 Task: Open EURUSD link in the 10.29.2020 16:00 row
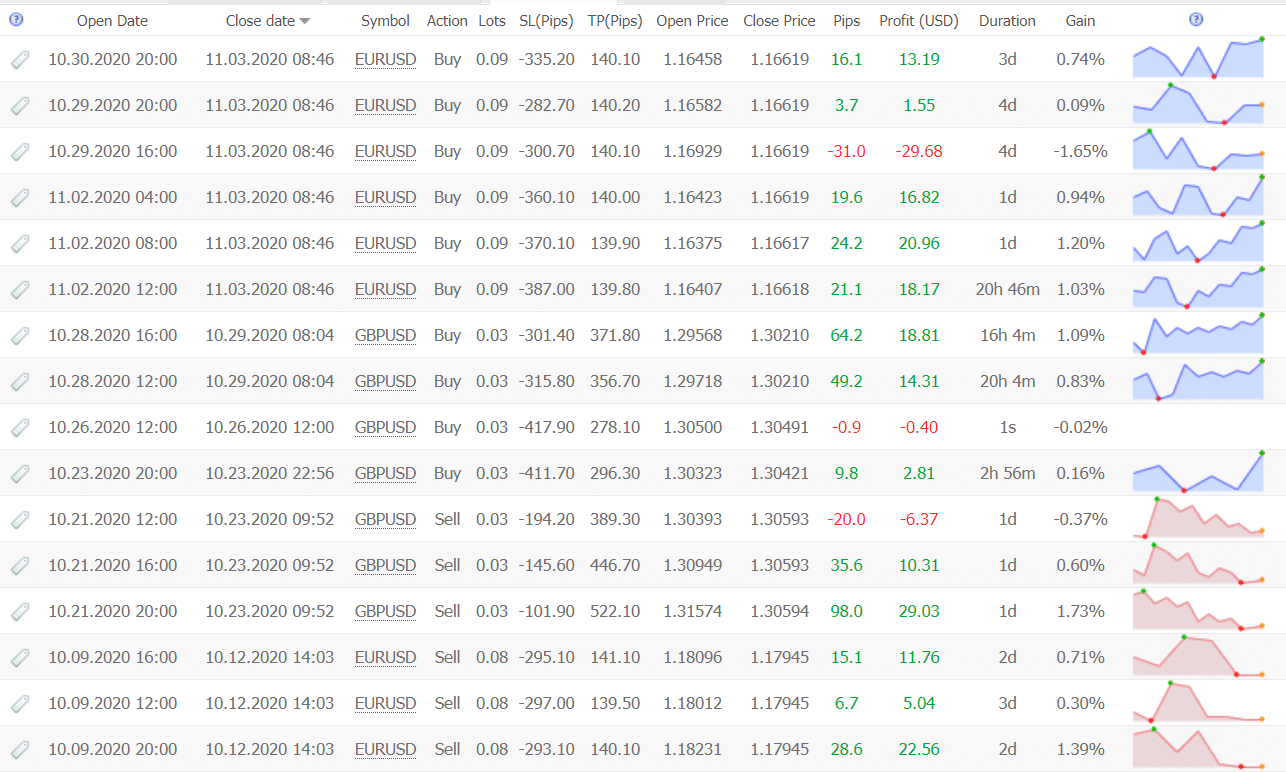(385, 152)
